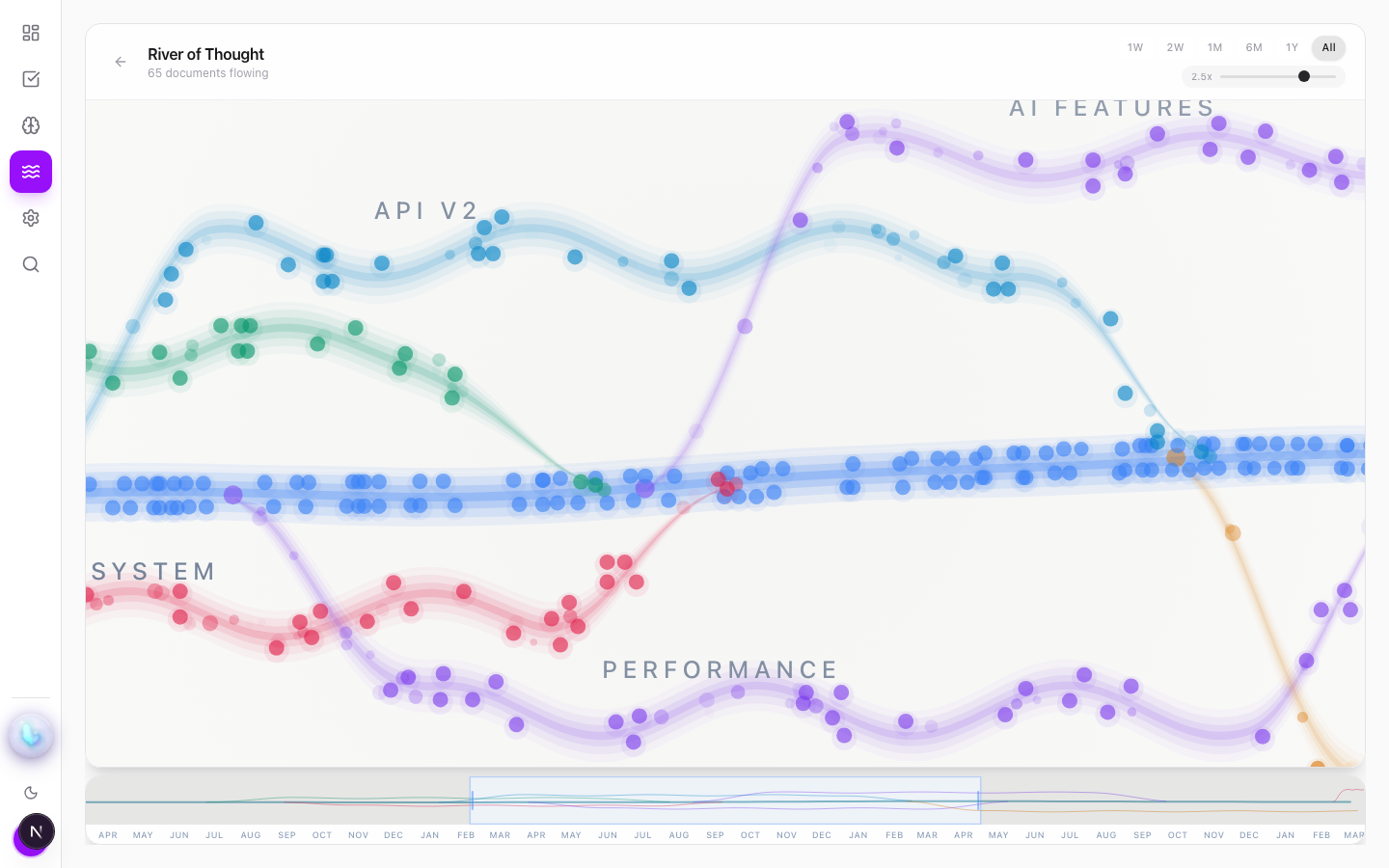Image resolution: width=1389 pixels, height=868 pixels.
Task: Click the OCT marker in timeline
Action: coord(322,835)
